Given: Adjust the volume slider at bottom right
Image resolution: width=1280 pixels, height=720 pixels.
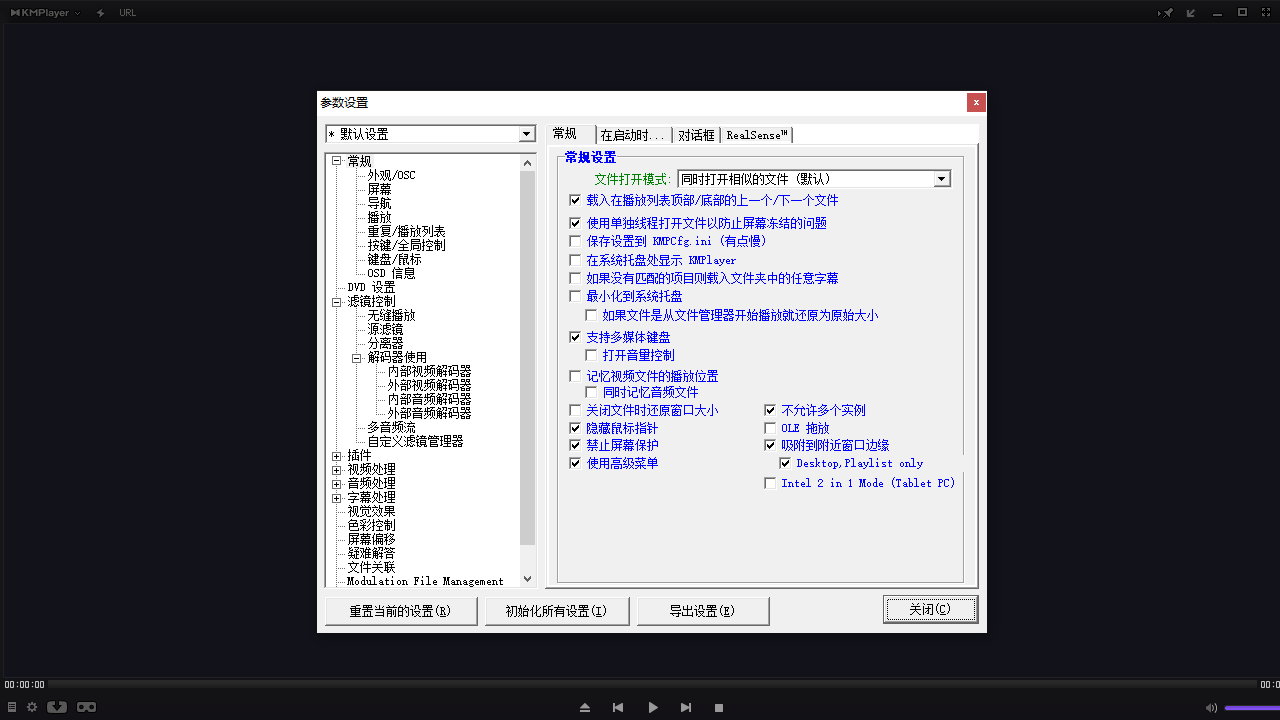Looking at the screenshot, I should click(1250, 707).
